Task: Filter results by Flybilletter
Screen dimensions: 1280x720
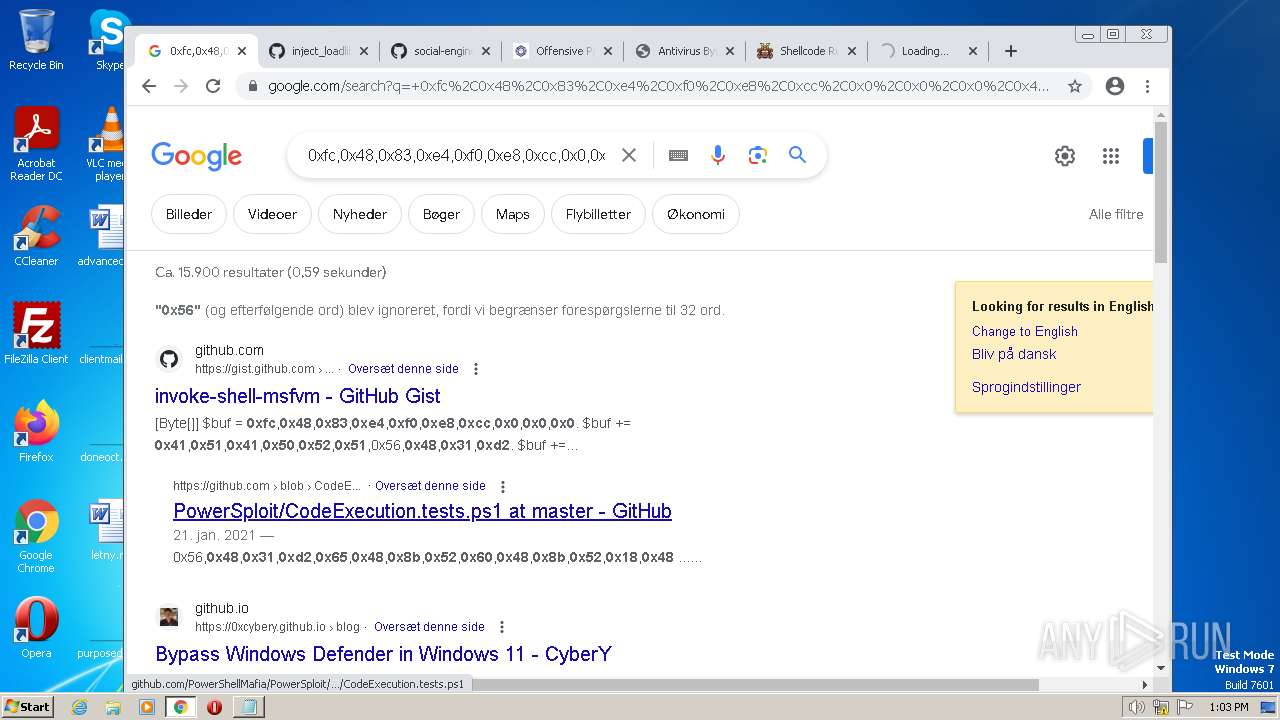Action: point(598,214)
